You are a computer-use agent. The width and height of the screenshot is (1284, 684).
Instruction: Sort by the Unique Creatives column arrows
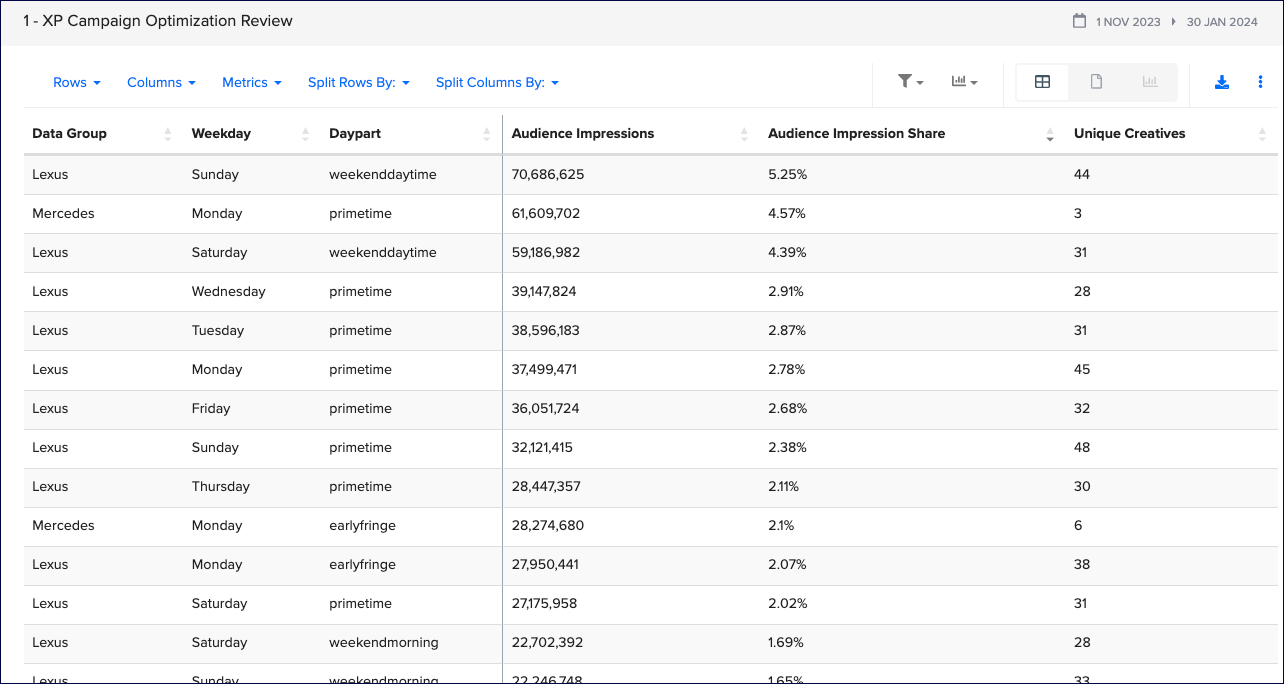point(1262,134)
